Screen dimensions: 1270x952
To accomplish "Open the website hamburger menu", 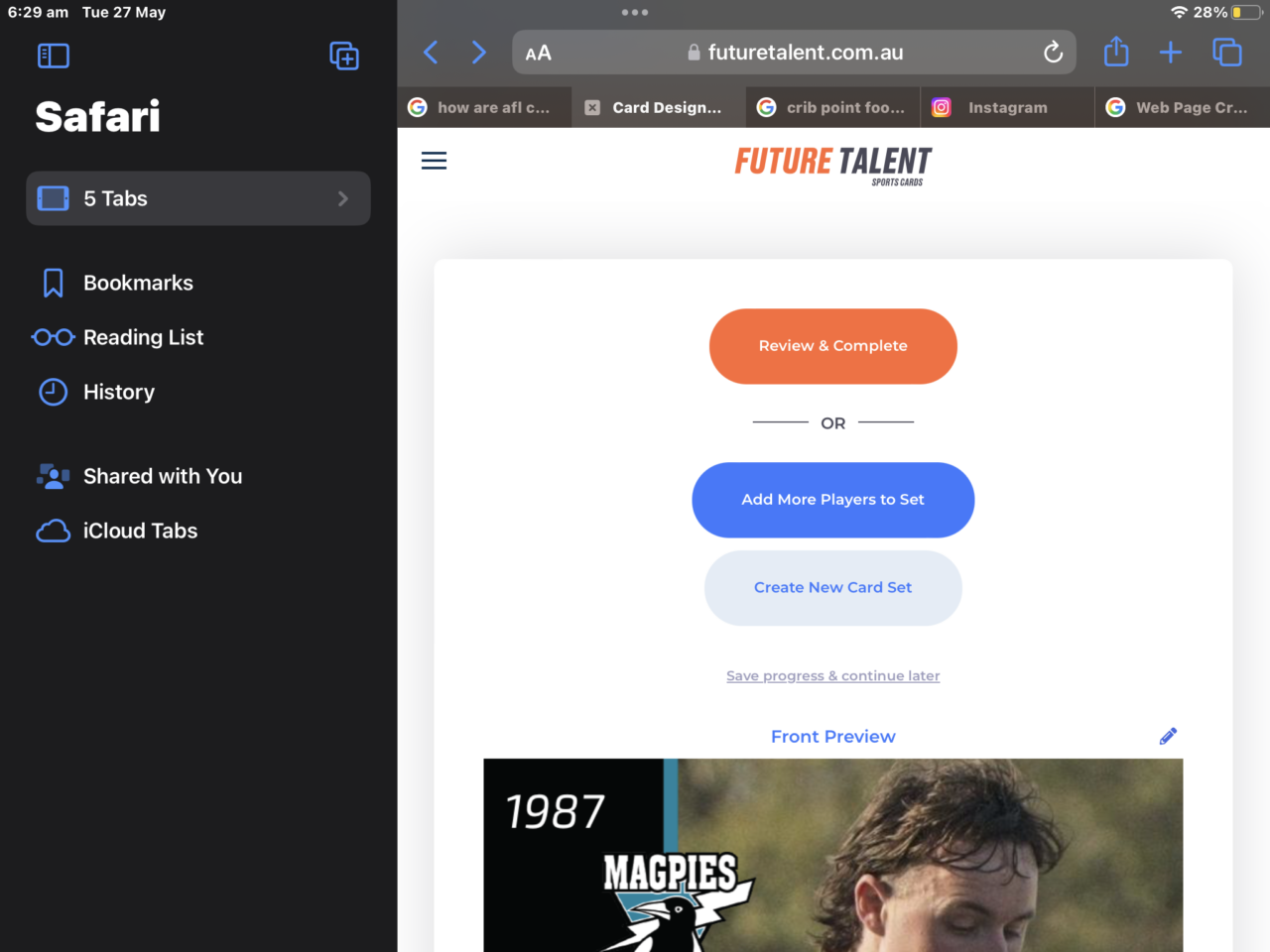I will 434,161.
